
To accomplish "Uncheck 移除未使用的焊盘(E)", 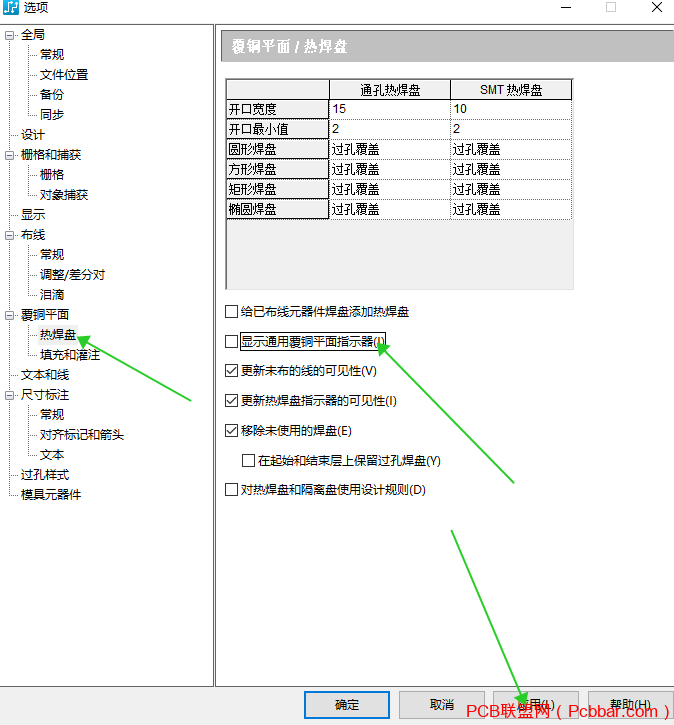I will point(231,431).
